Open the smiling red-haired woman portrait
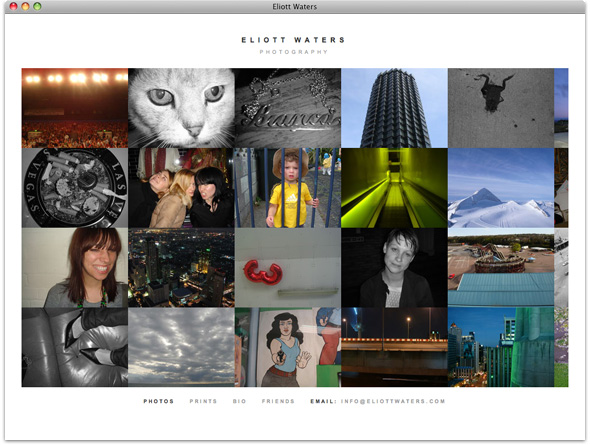Screen dimensions: 590x445 (75, 267)
